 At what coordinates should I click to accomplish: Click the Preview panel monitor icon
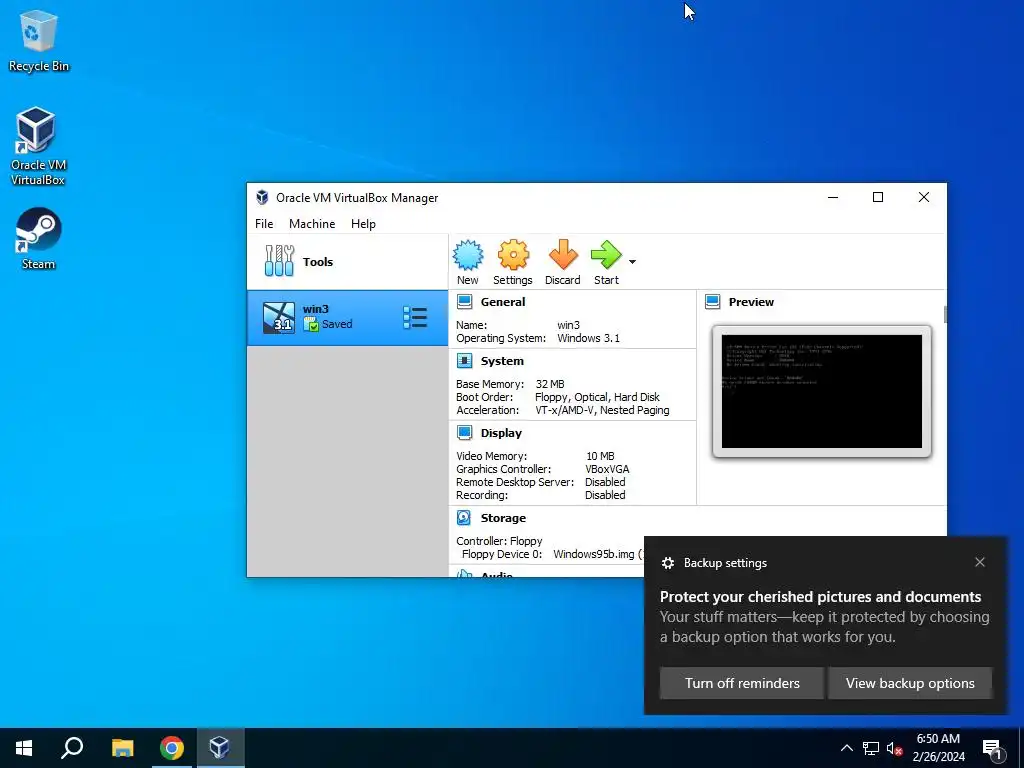click(x=712, y=302)
